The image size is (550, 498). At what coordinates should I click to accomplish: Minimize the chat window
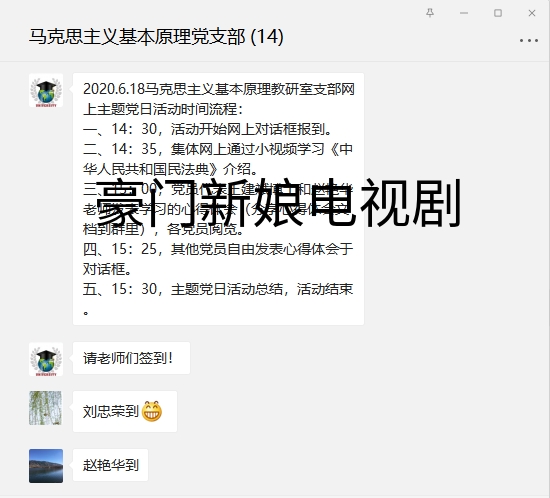click(464, 13)
